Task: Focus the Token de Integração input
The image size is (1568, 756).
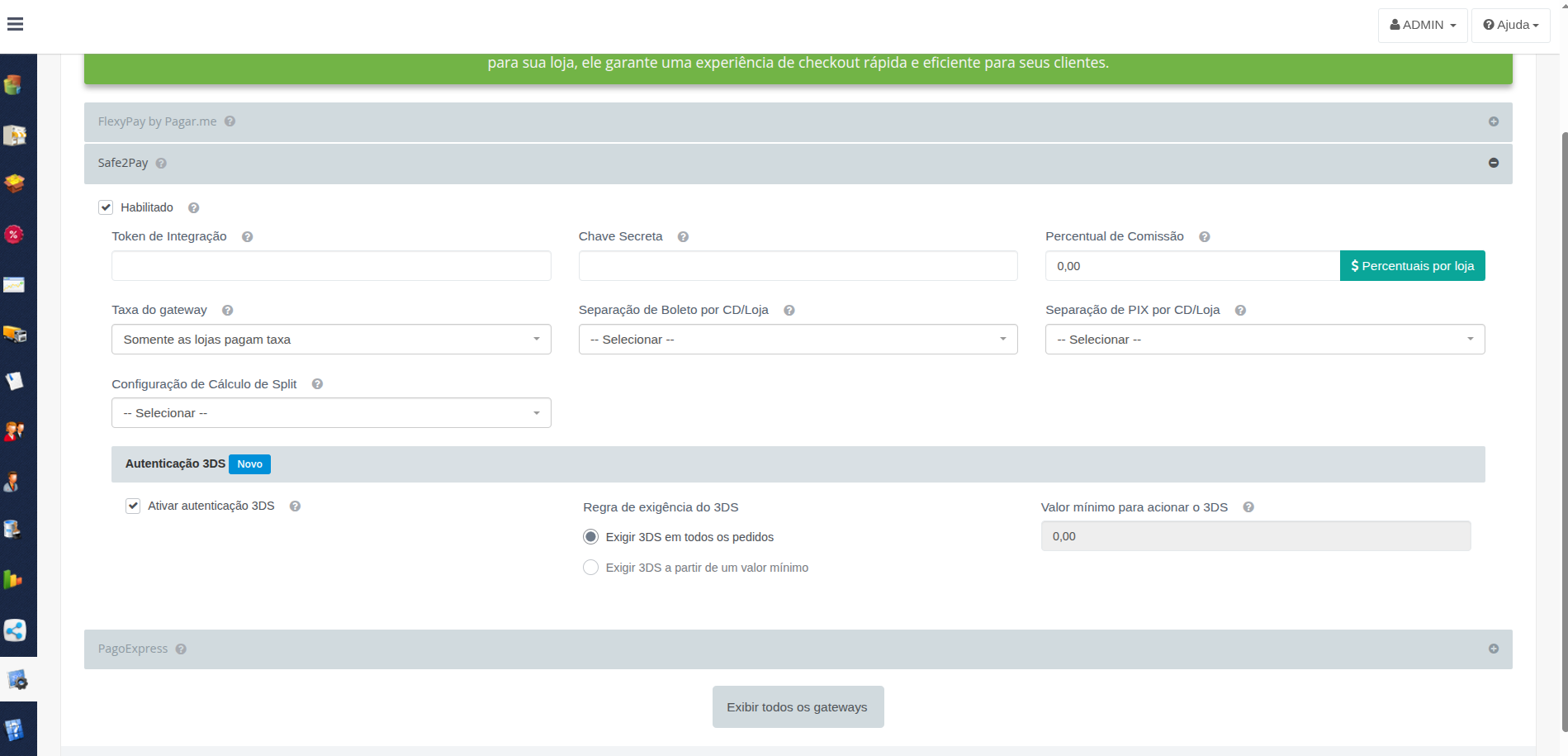Action: (x=331, y=266)
